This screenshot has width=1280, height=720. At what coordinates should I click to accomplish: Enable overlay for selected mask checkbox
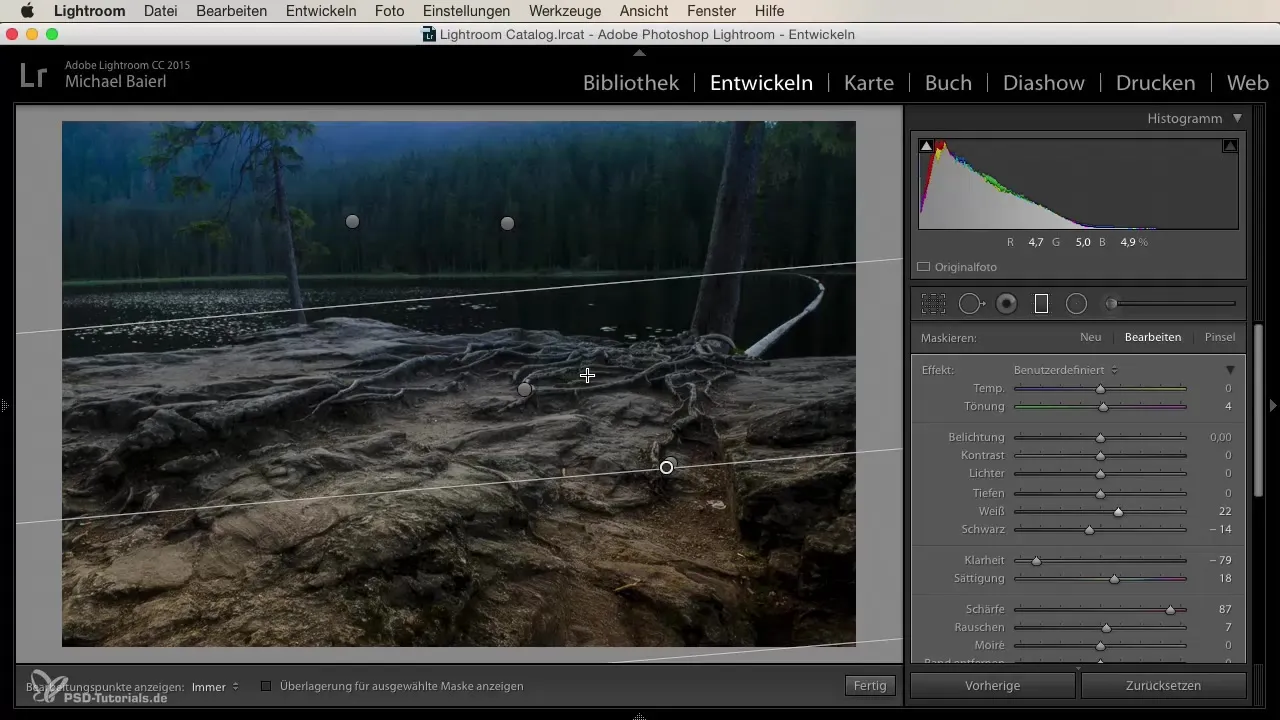[266, 686]
